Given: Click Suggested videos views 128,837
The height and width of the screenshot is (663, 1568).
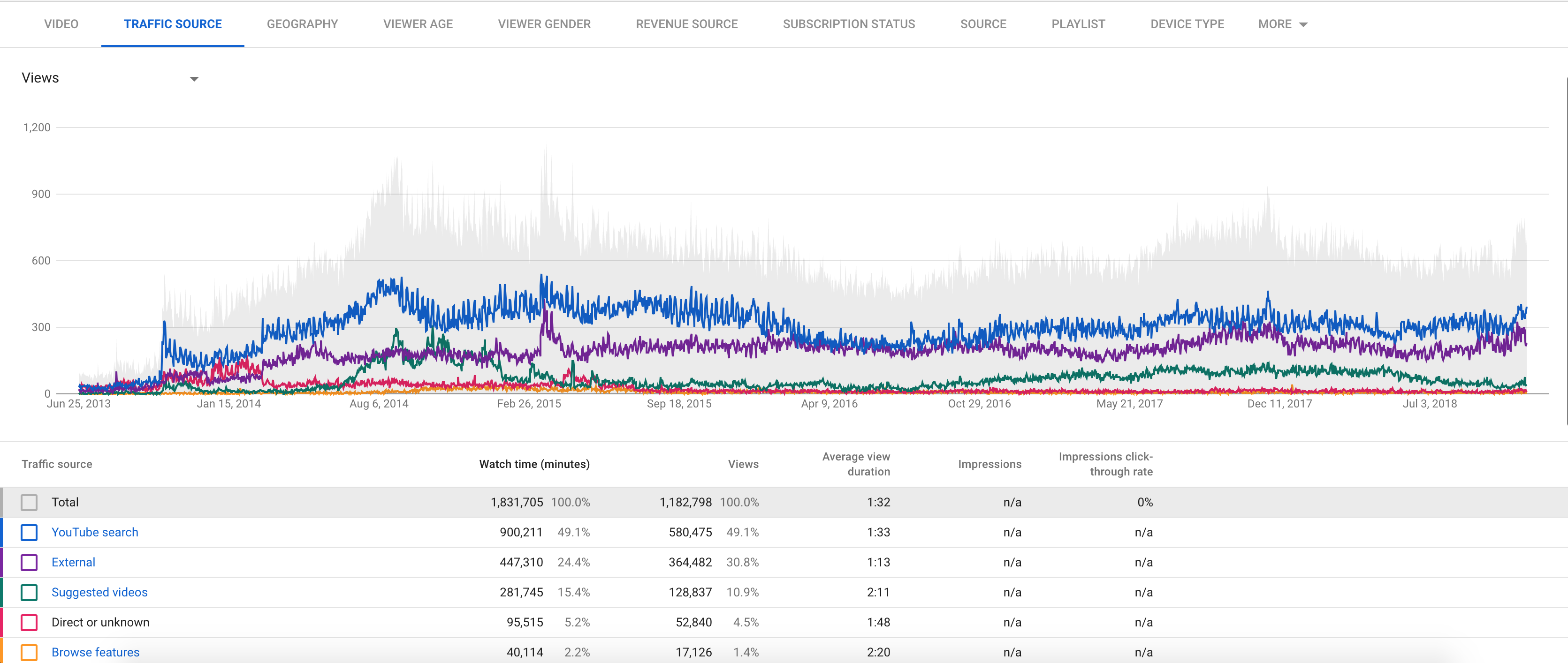Looking at the screenshot, I should click(x=690, y=593).
